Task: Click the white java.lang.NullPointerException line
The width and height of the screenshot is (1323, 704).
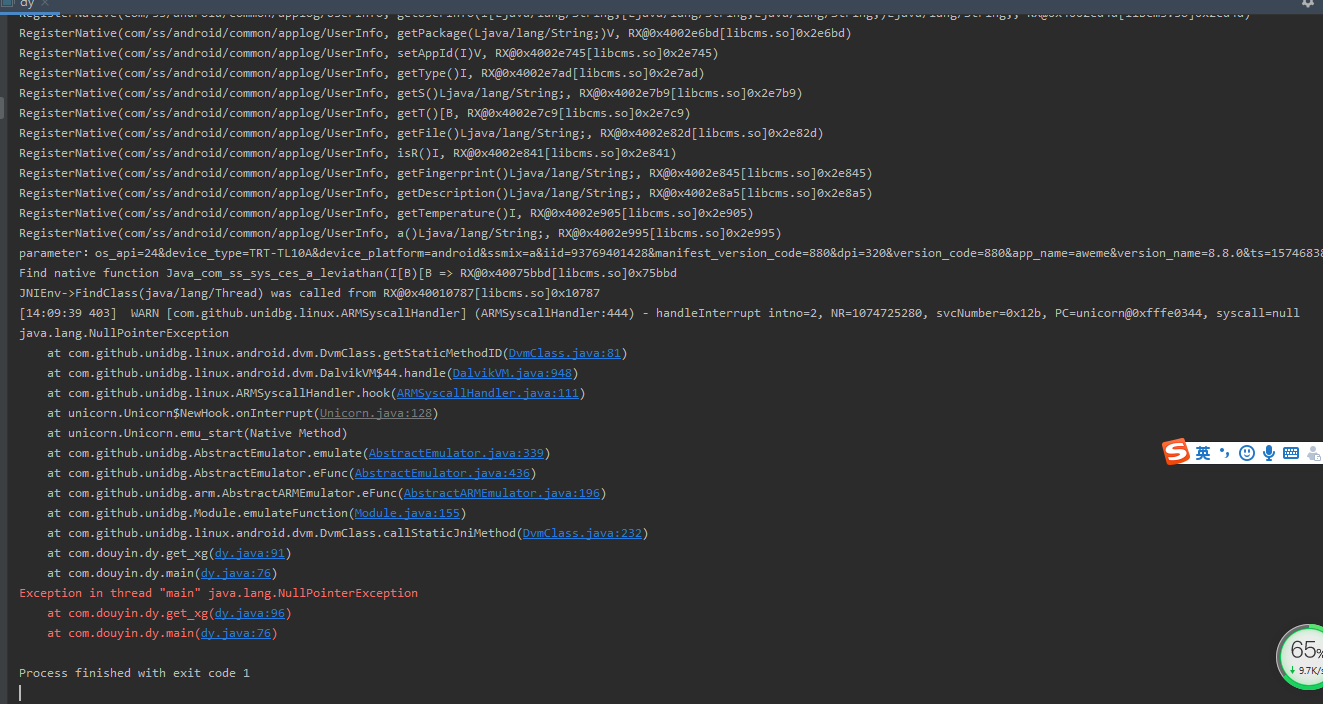Action: tap(124, 333)
